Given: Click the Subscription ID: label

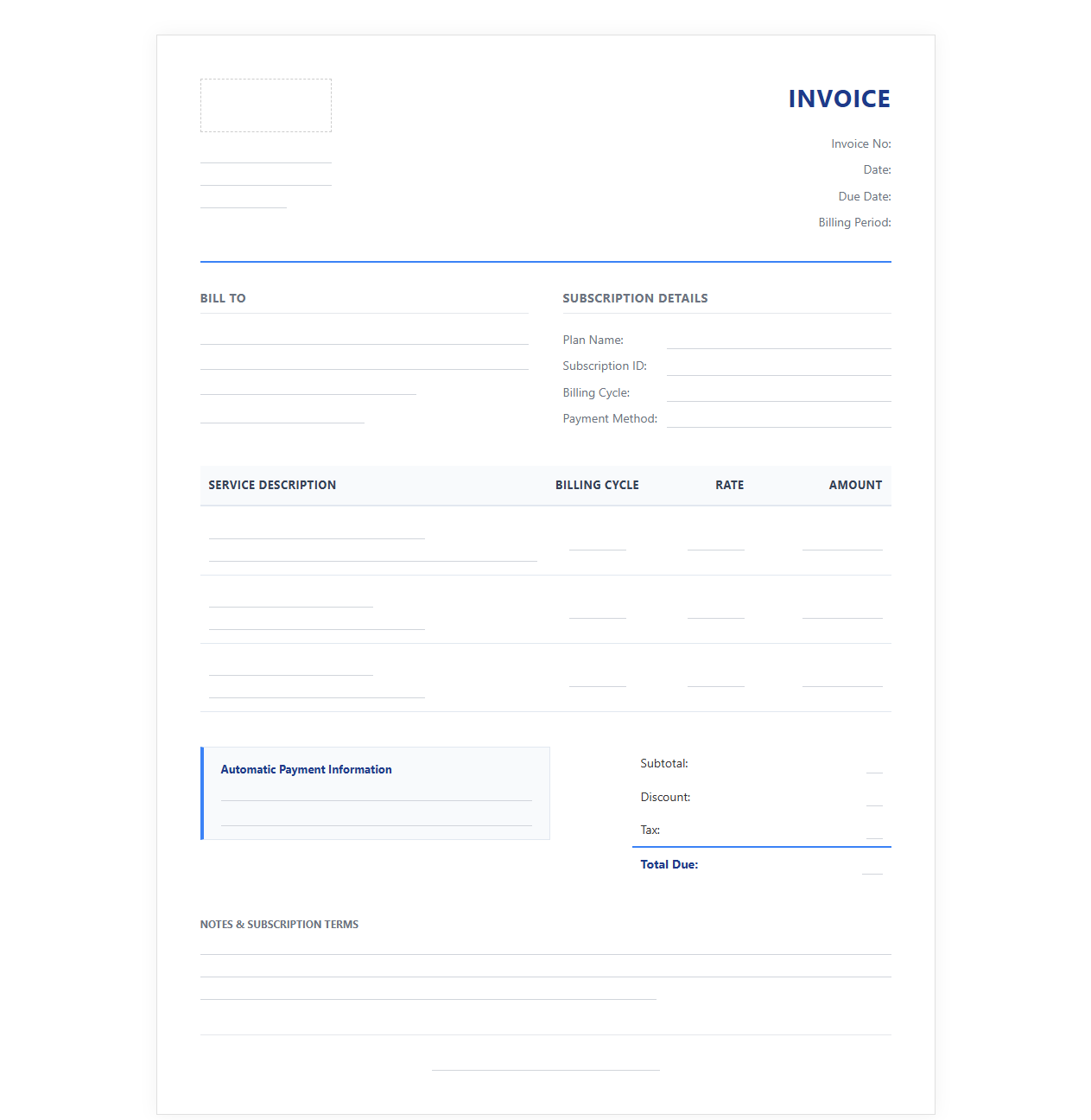Looking at the screenshot, I should pos(605,366).
